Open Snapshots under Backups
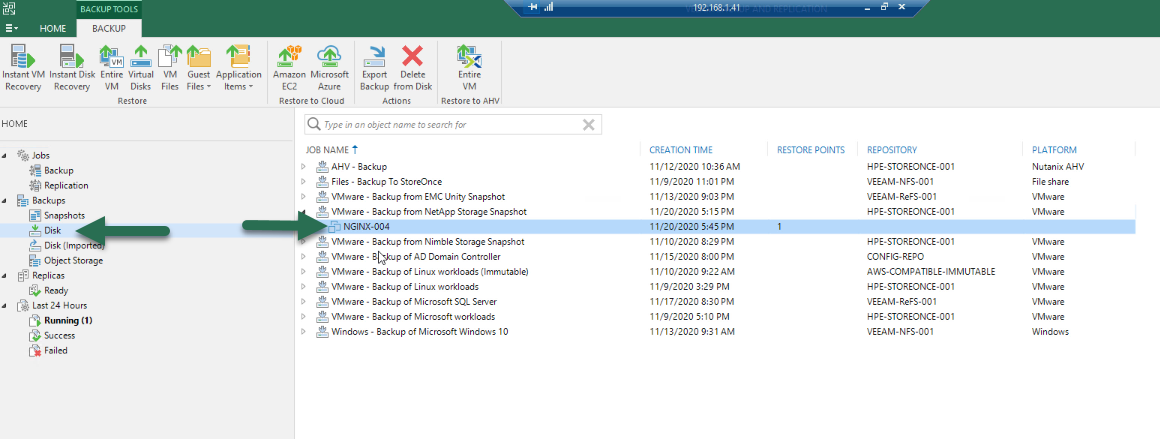 (64, 215)
